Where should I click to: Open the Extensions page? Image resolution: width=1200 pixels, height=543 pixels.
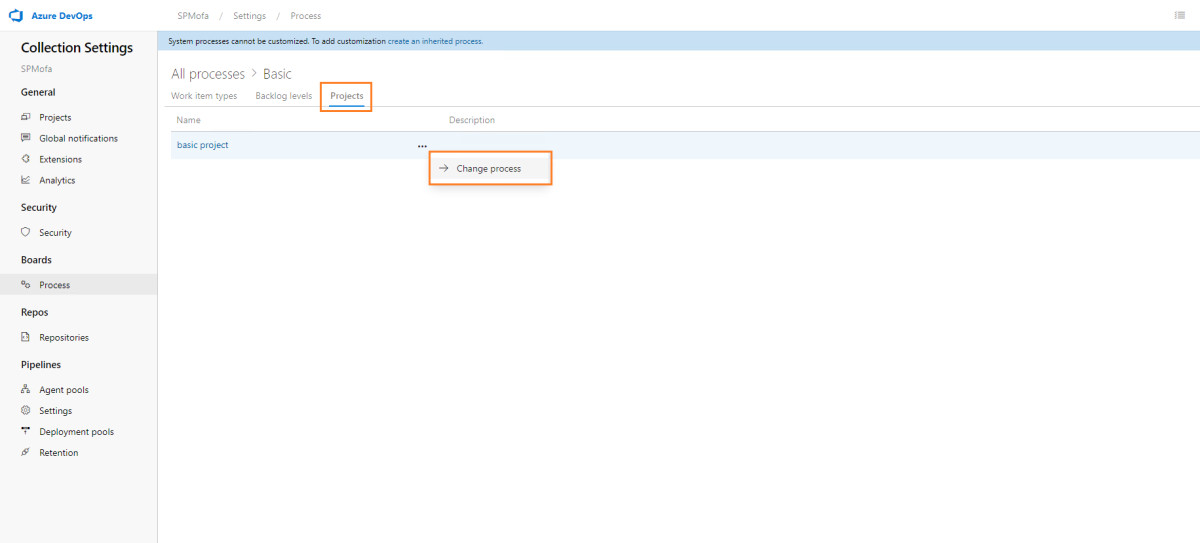pos(60,159)
